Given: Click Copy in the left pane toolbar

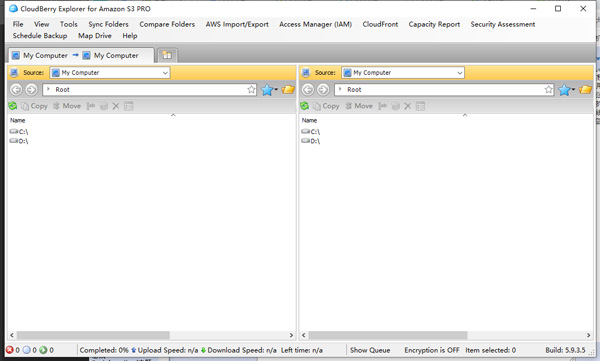Looking at the screenshot, I should [34, 106].
